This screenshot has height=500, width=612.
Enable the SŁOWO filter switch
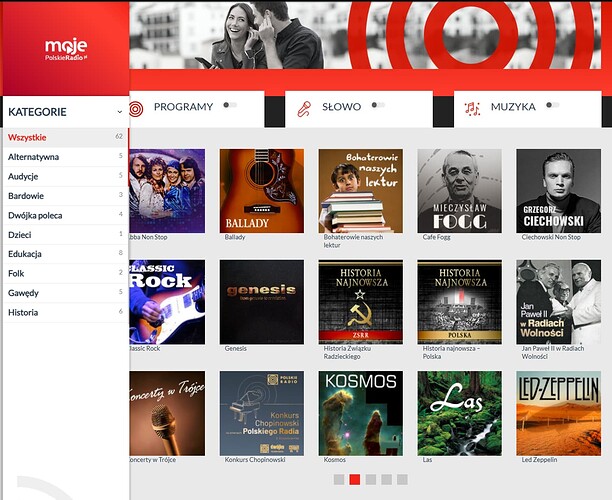[x=378, y=105]
